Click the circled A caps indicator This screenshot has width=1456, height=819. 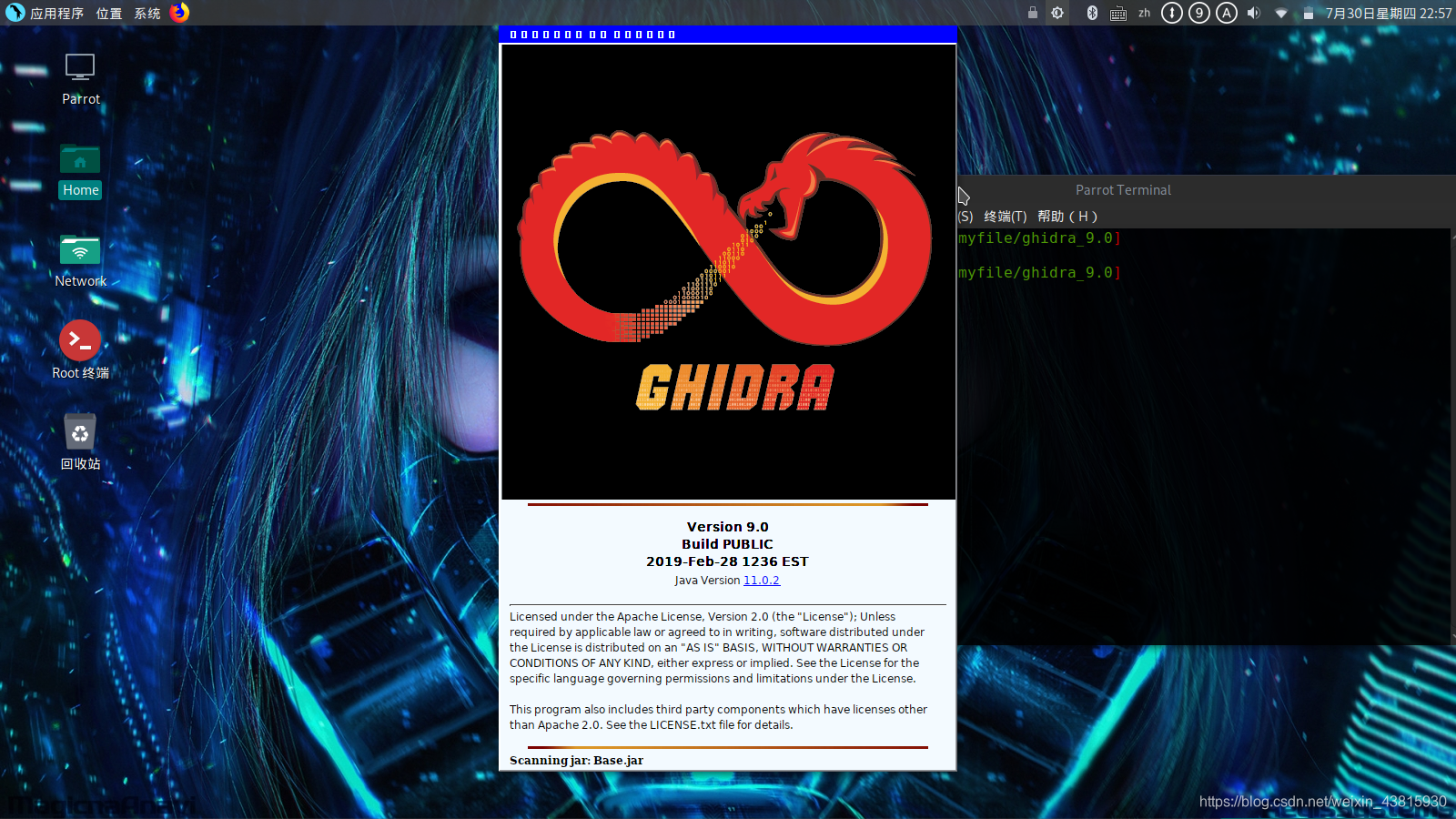1227,13
